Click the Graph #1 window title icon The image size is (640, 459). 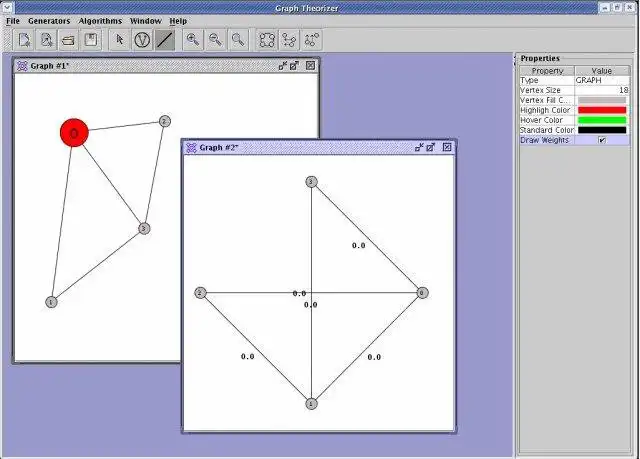point(22,66)
